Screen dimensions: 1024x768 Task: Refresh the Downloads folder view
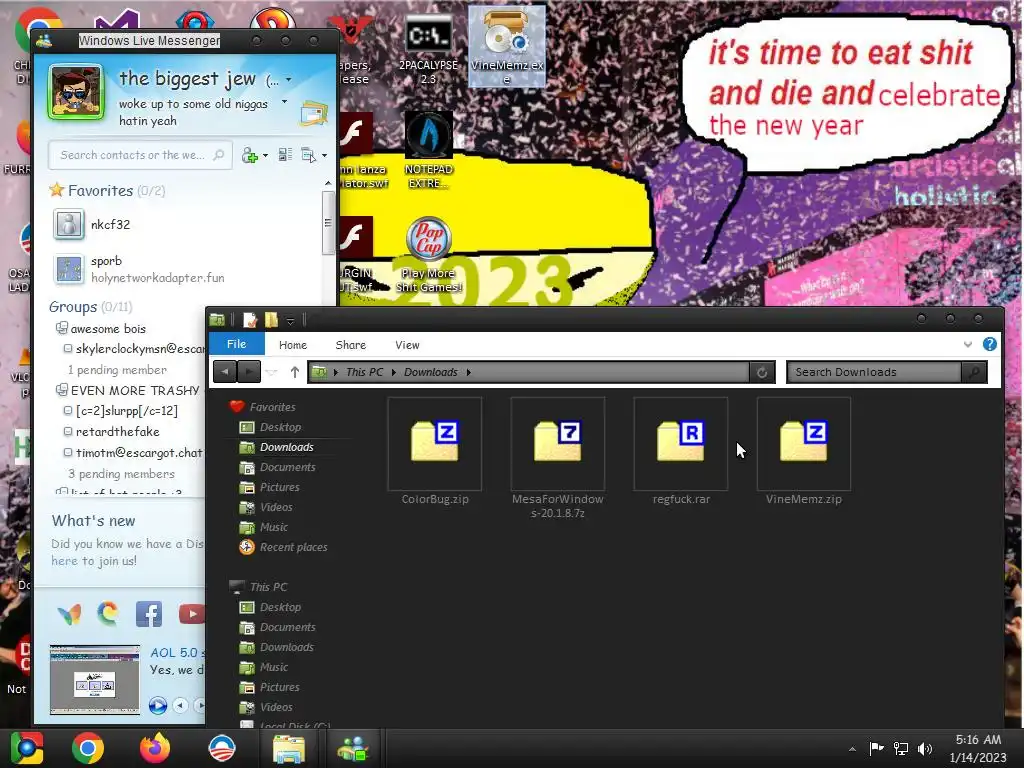(x=761, y=372)
